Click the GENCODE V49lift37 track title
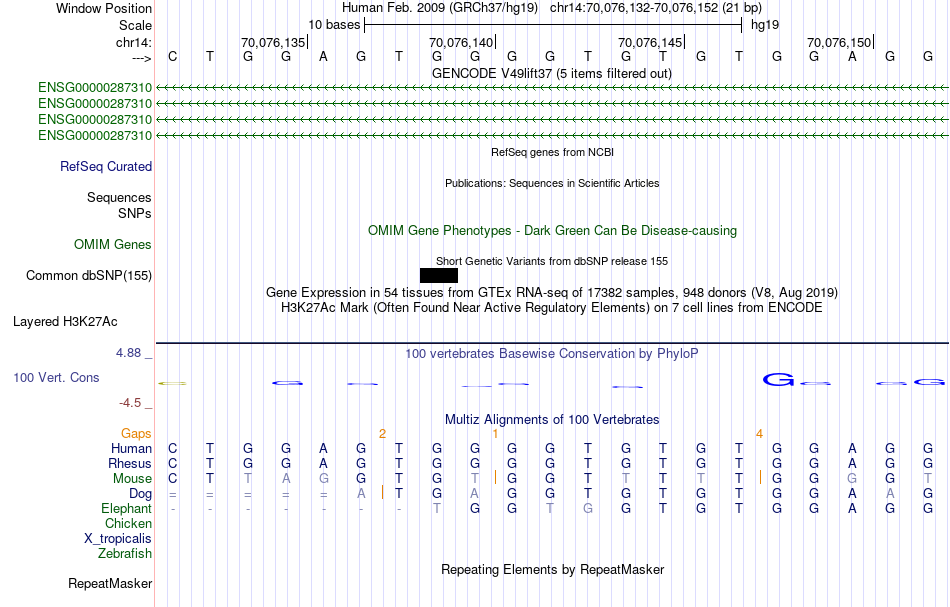950x607 pixels. pyautogui.click(x=552, y=73)
